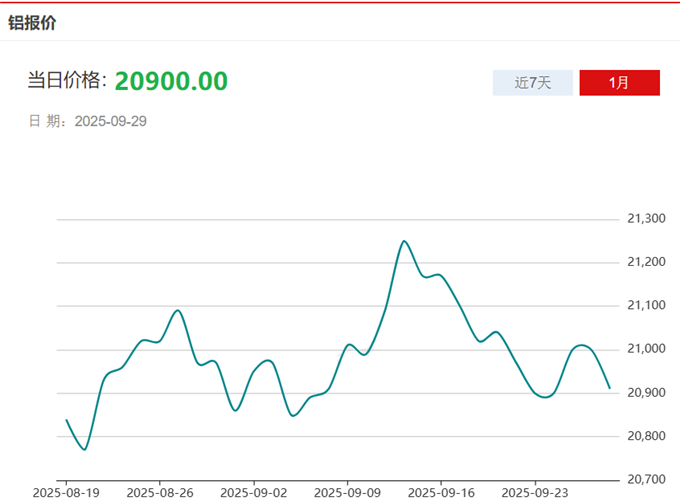680x501 pixels.
Task: Click the green 20900.00 price value
Action: pos(171,81)
